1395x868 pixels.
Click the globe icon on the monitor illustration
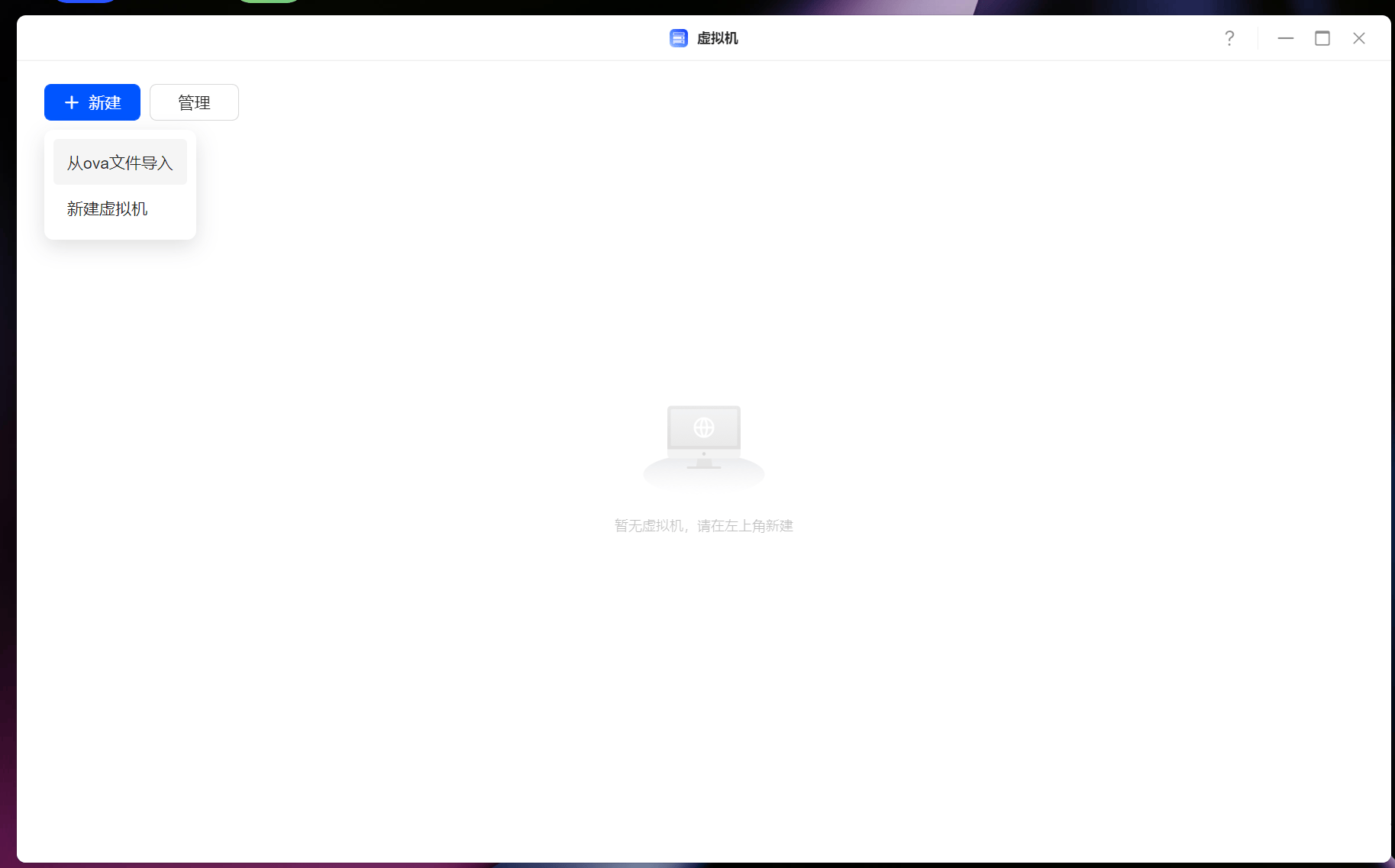703,428
